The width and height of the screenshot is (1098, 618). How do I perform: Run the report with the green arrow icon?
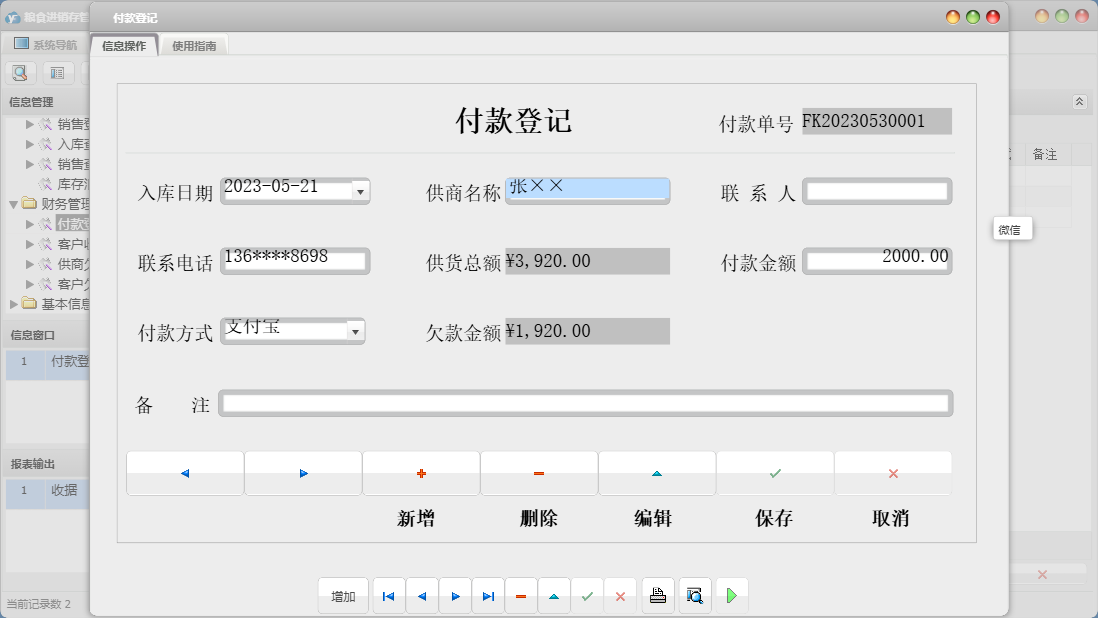[x=731, y=595]
